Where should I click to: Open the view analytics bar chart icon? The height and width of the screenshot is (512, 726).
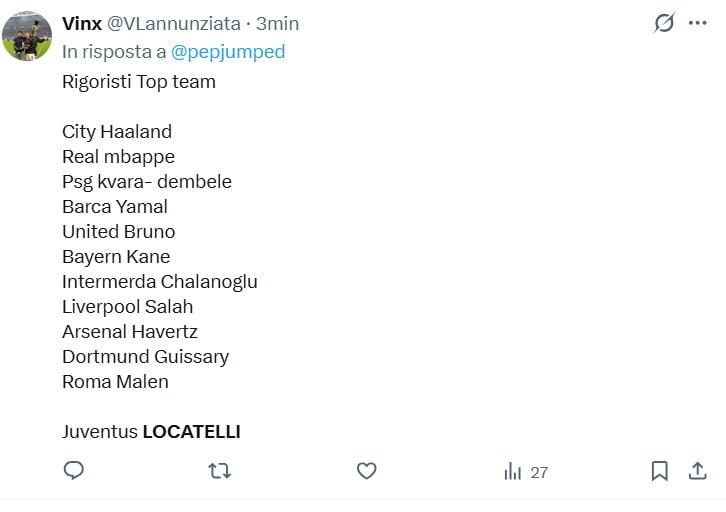pos(513,471)
